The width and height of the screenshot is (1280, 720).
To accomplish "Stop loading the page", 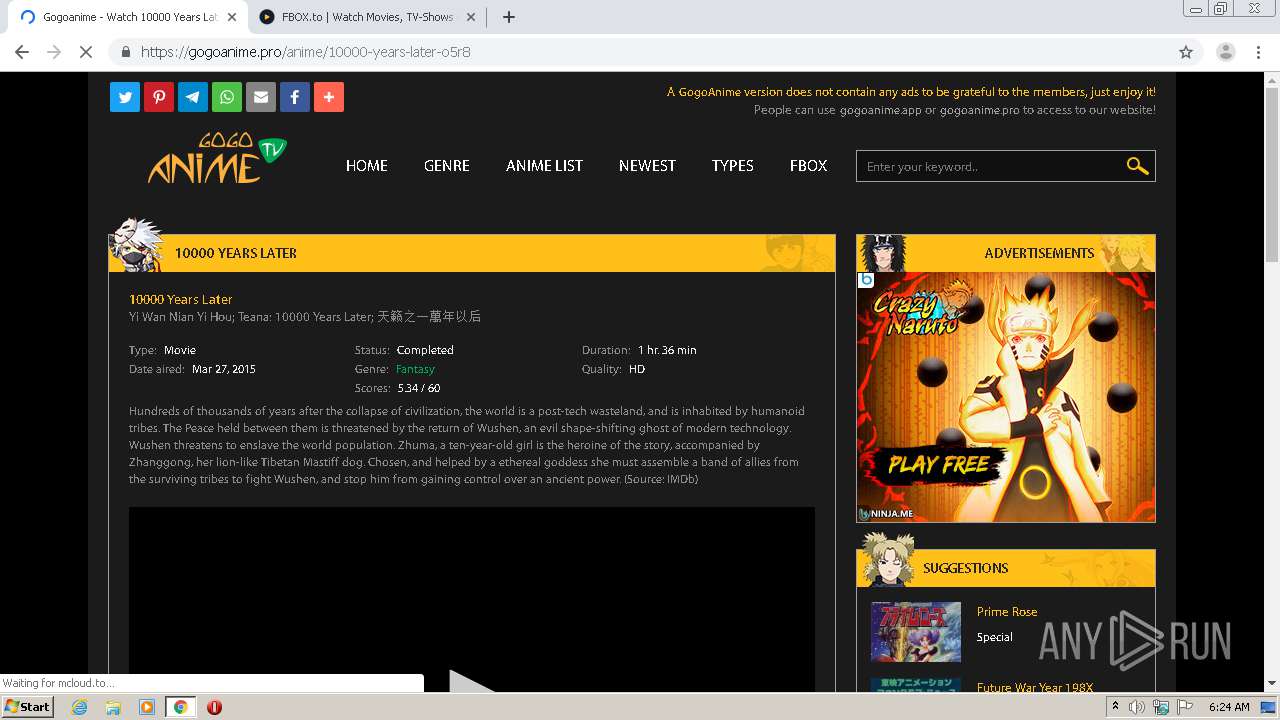I will (x=86, y=52).
